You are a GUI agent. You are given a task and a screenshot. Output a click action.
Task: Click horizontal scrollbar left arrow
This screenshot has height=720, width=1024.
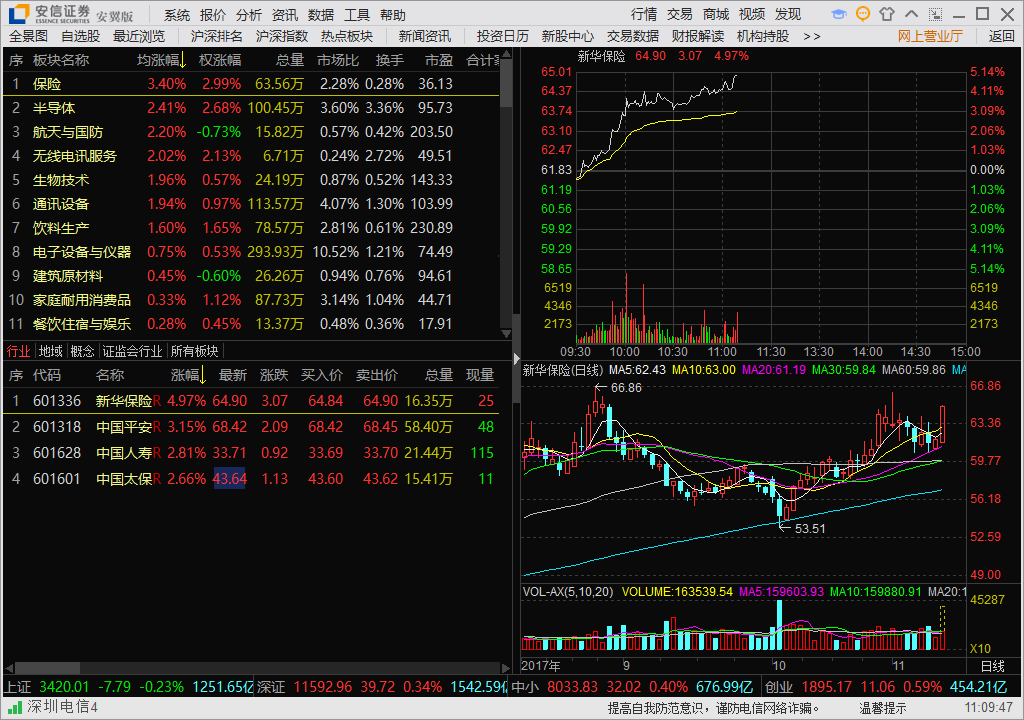[9, 668]
